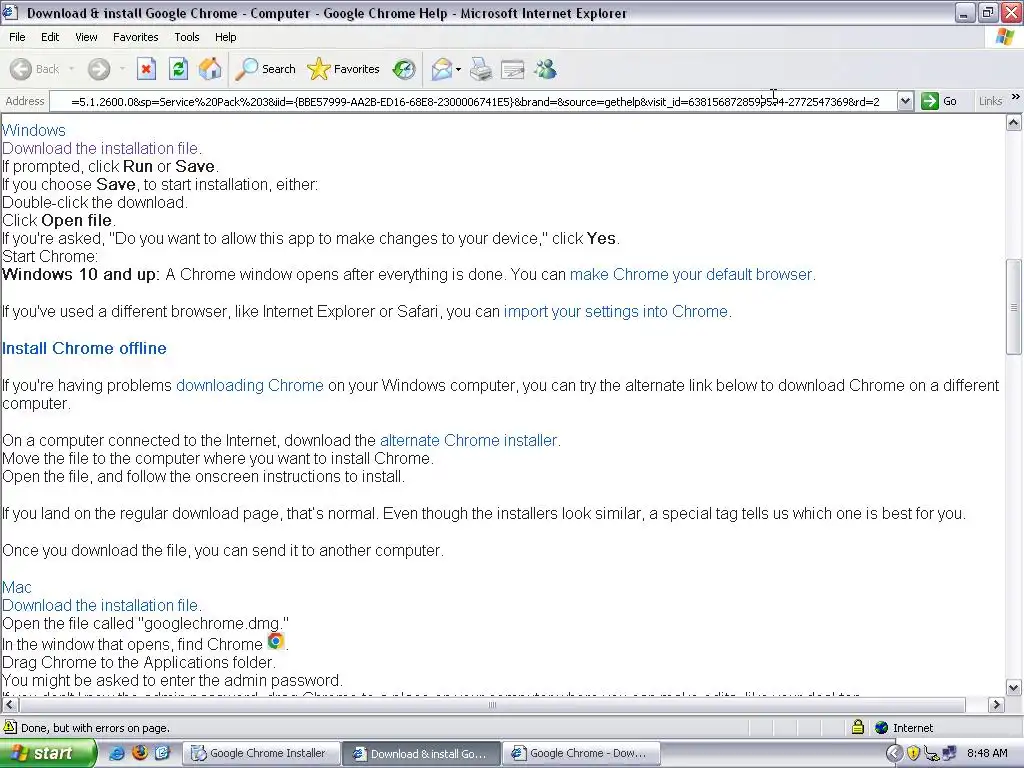The height and width of the screenshot is (768, 1024).
Task: Open the Favorites star button
Action: point(343,69)
